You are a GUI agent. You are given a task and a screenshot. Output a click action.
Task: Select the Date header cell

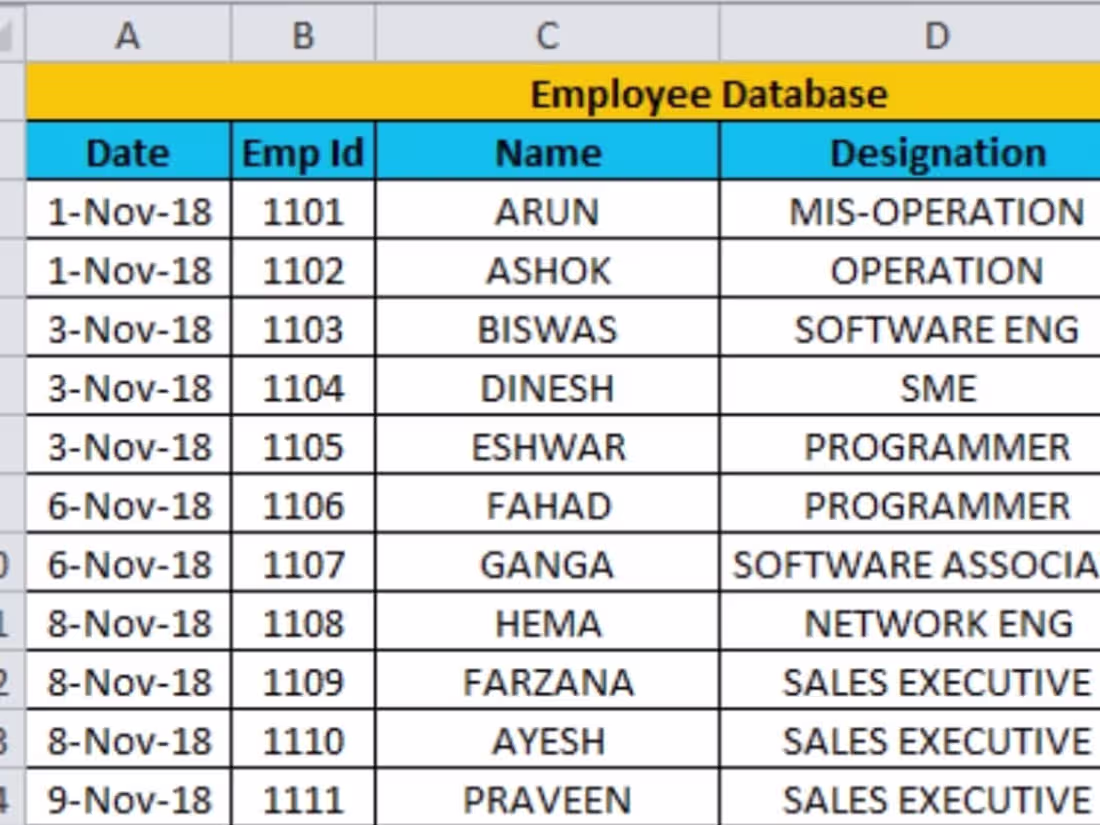point(128,152)
